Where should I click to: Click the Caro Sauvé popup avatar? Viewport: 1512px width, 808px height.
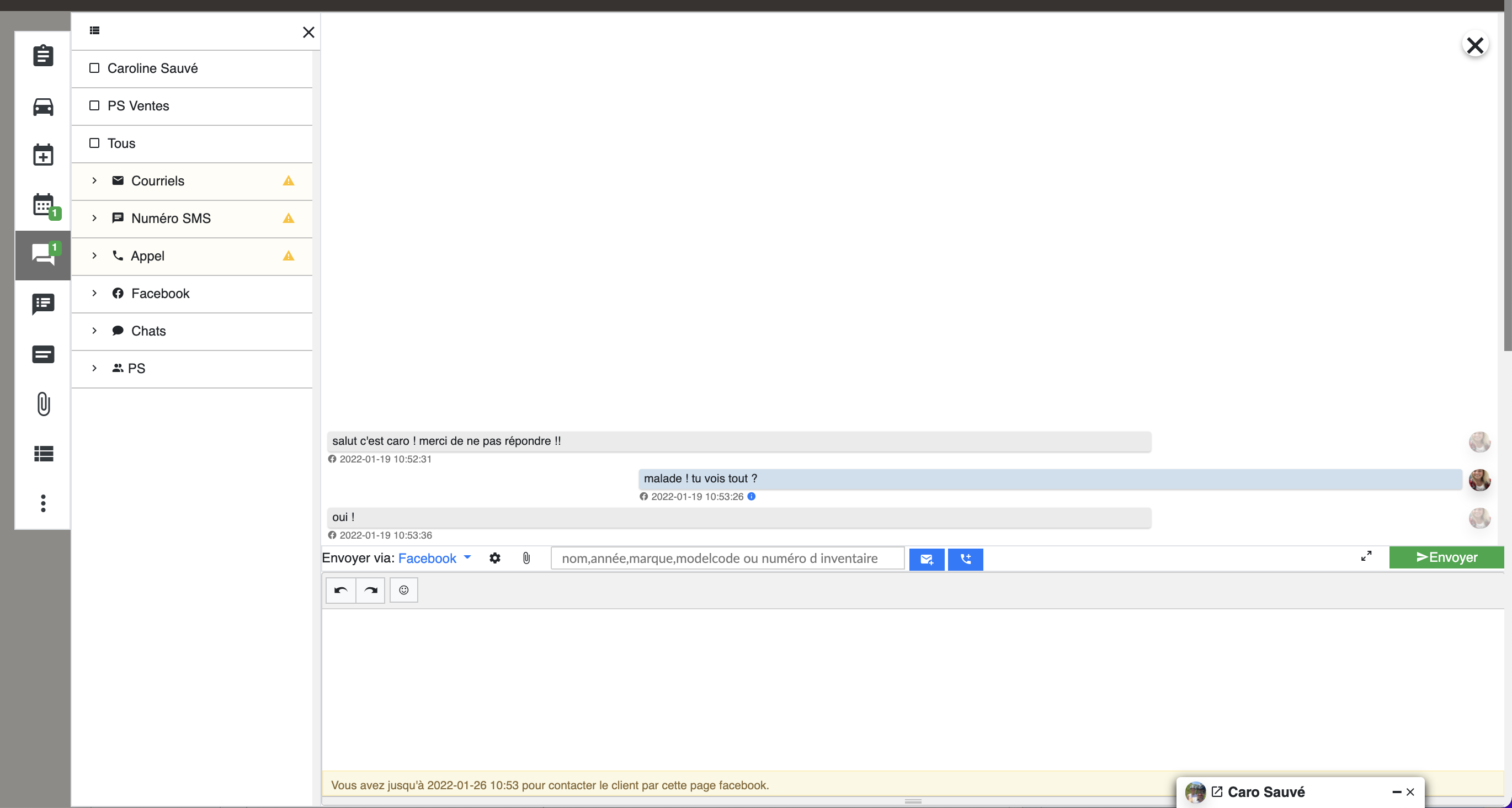1195,792
